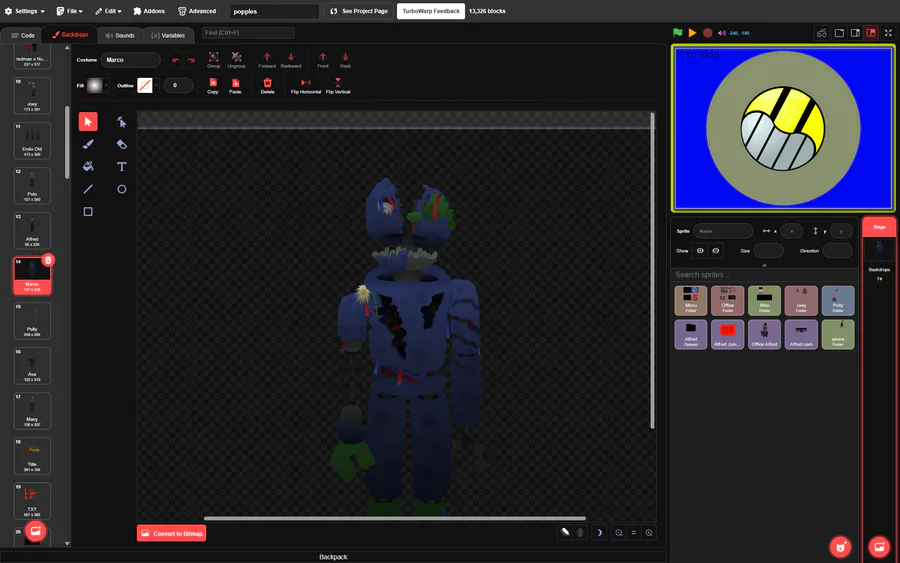Click the Delete trash icon
This screenshot has height=563, width=900.
tap(267, 86)
